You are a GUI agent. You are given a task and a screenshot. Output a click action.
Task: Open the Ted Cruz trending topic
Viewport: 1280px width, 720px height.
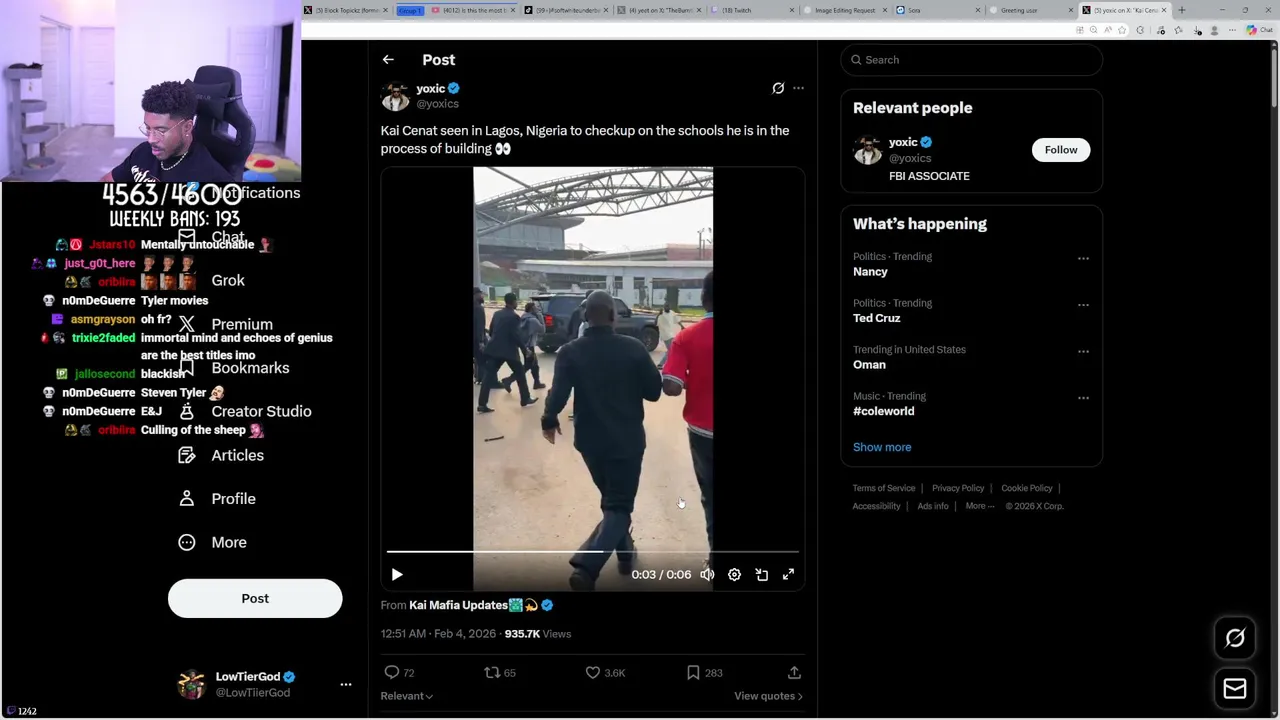(877, 318)
